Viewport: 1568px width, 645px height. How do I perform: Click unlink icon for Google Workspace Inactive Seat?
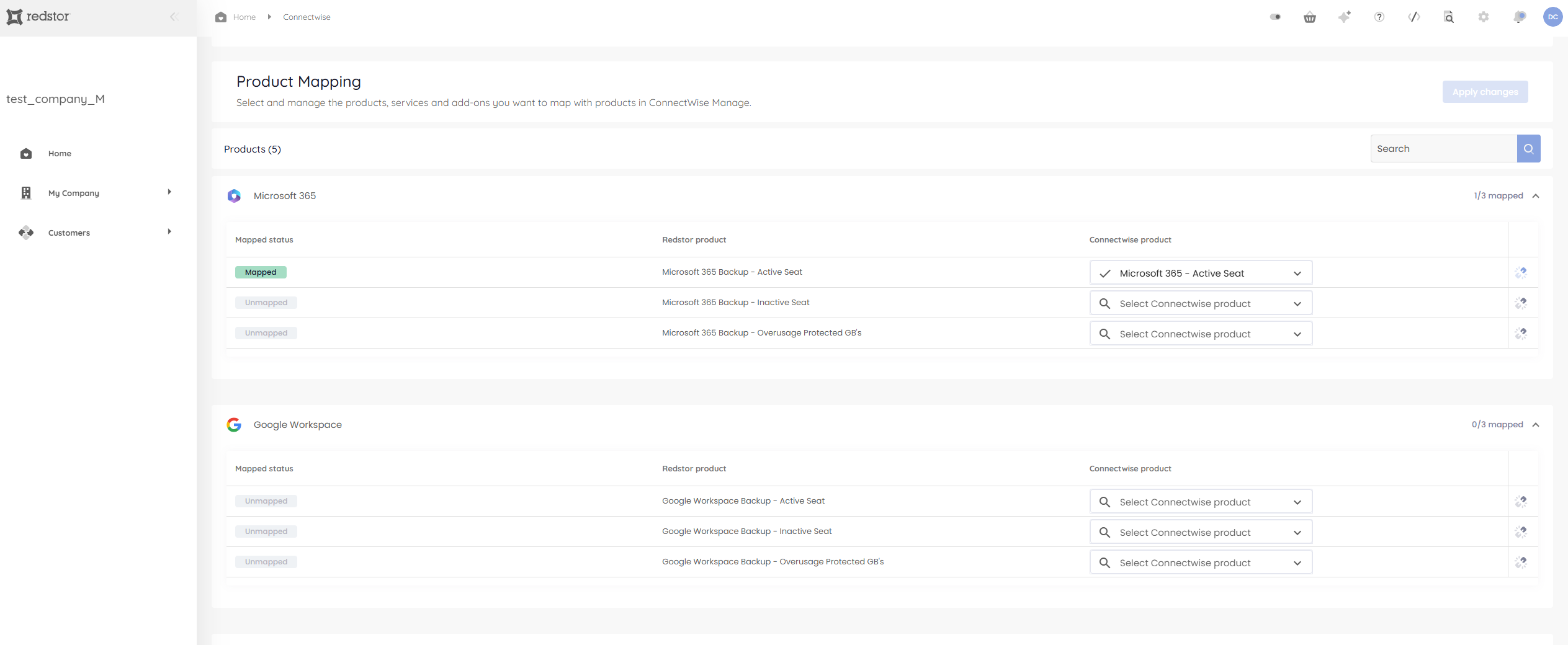click(1521, 532)
